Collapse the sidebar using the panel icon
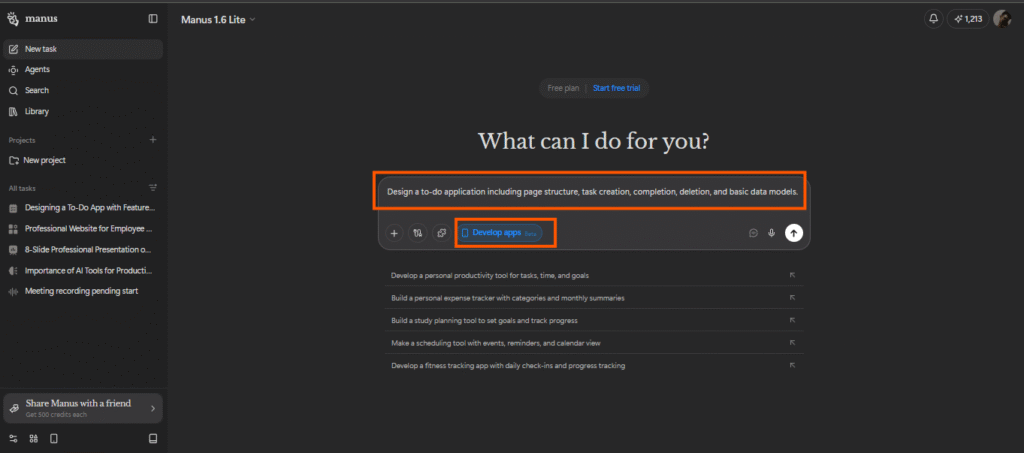 (152, 18)
